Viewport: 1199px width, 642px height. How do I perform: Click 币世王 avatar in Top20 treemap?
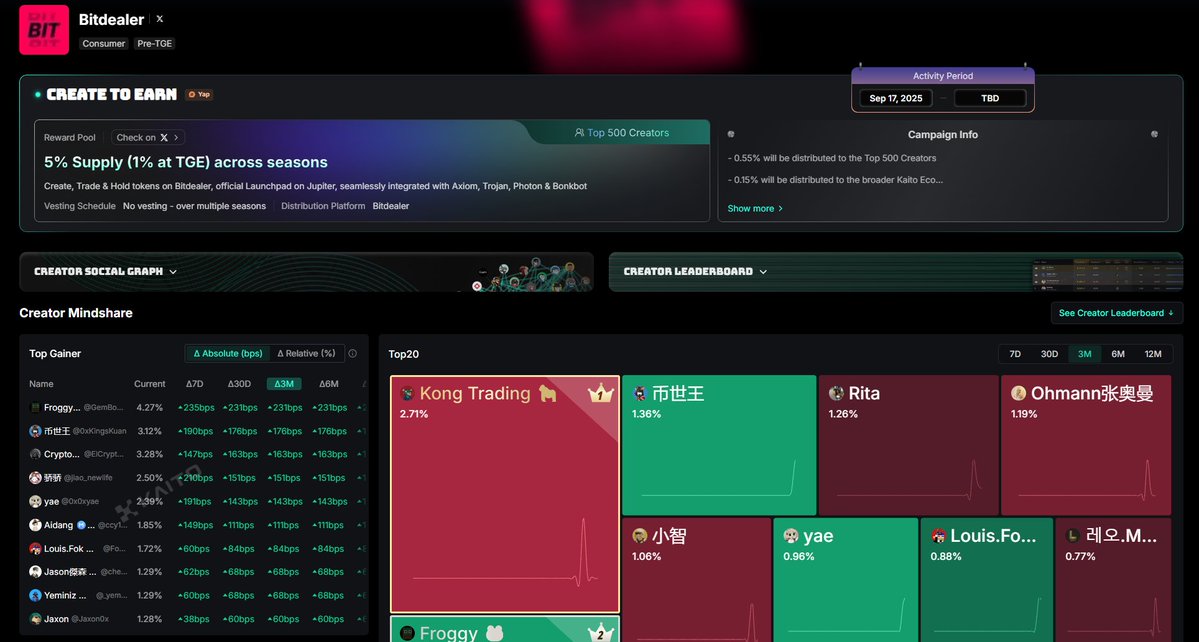tap(640, 394)
